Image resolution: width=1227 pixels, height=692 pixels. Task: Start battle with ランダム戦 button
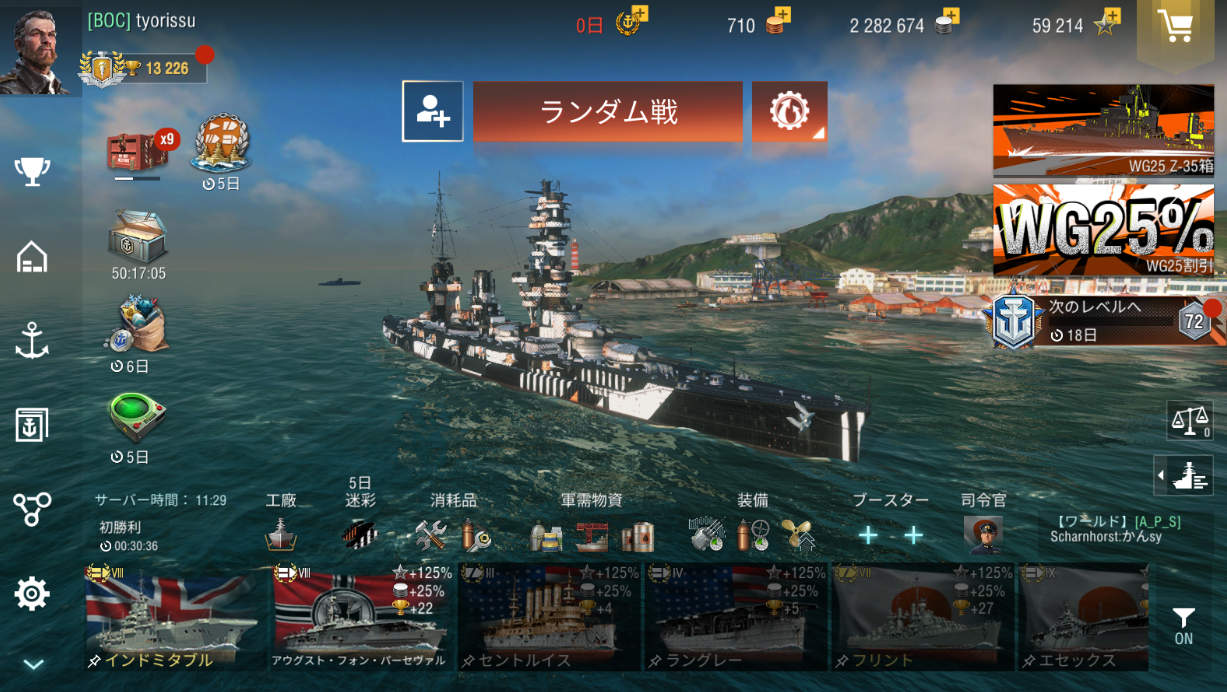coord(608,111)
